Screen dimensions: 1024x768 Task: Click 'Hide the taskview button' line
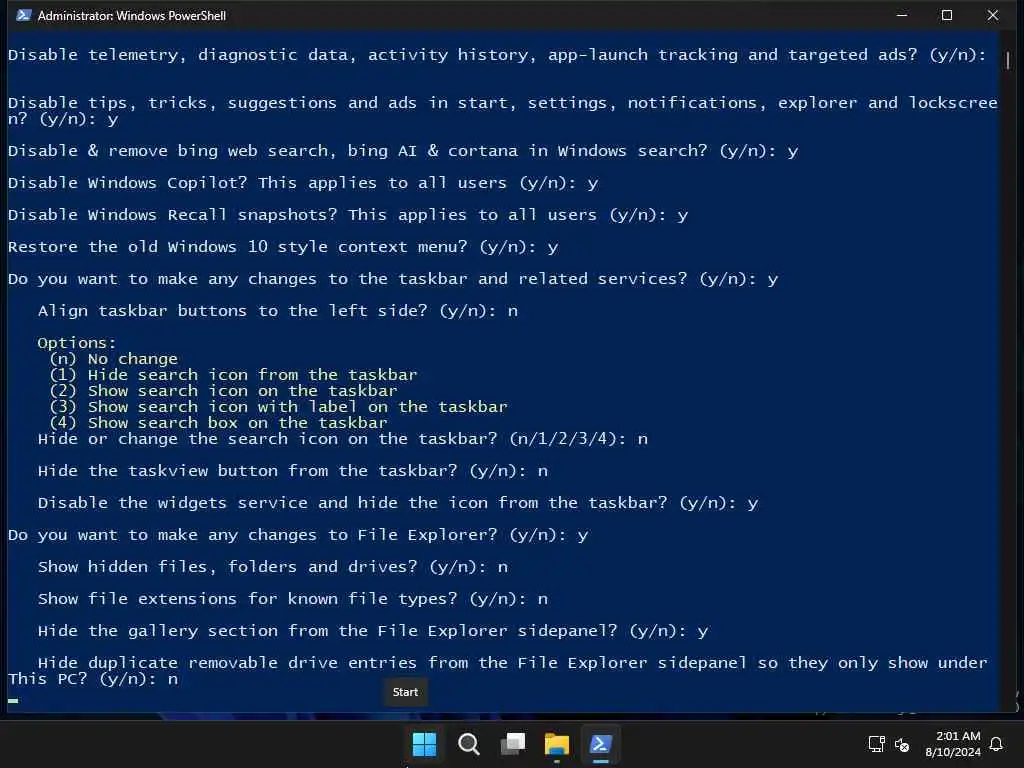[x=293, y=471]
